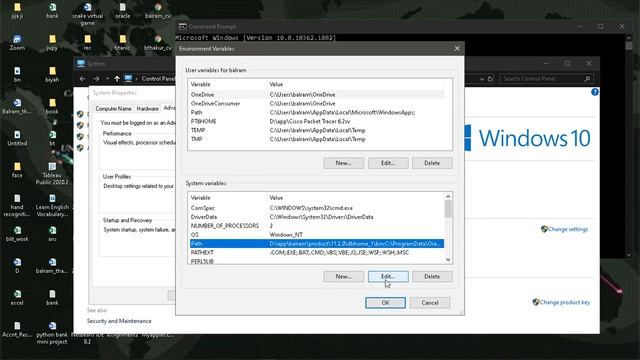The height and width of the screenshot is (360, 640).
Task: Go forward in the System window
Action: pyautogui.click(x=96, y=78)
